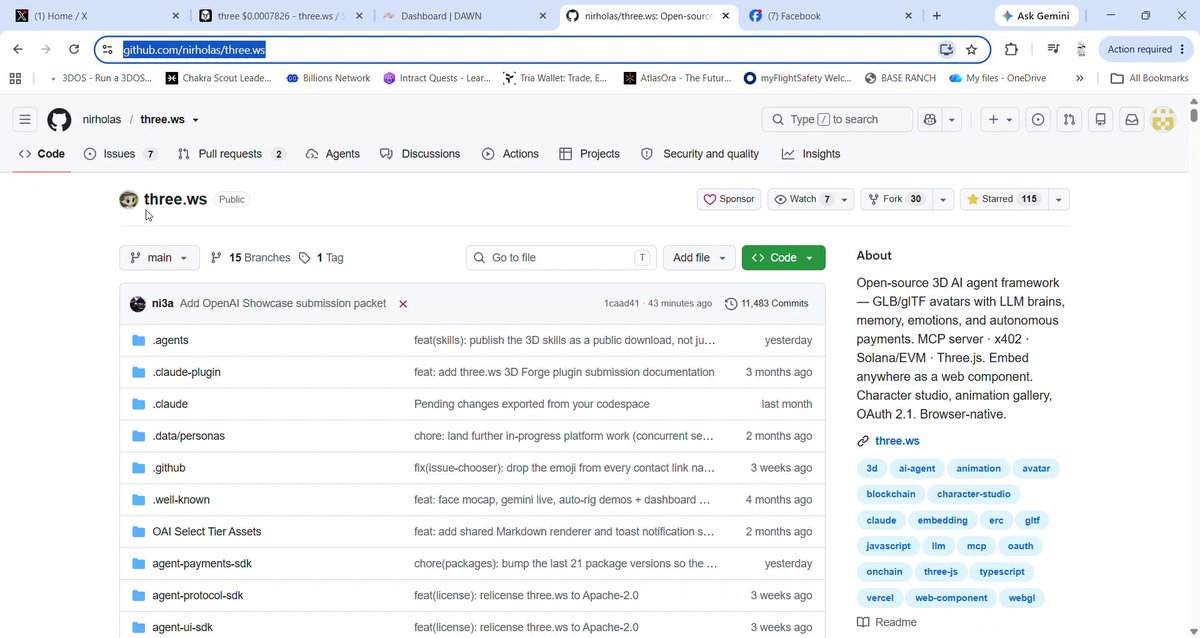Image resolution: width=1200 pixels, height=638 pixels.
Task: Open a new browser tab
Action: point(936,16)
